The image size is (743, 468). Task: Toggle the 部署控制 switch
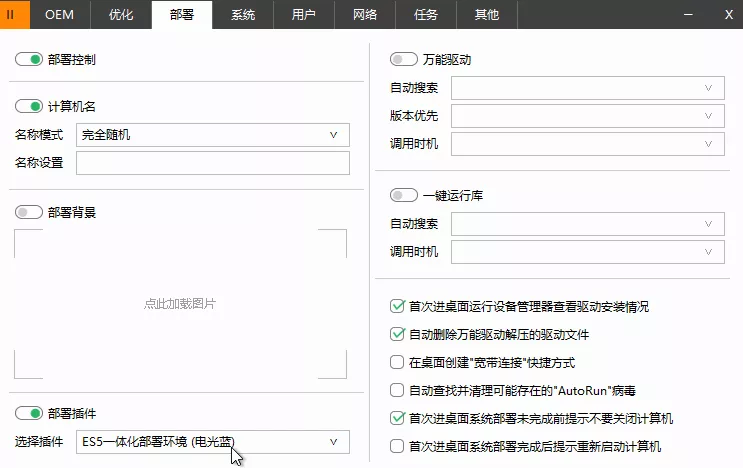point(29,60)
